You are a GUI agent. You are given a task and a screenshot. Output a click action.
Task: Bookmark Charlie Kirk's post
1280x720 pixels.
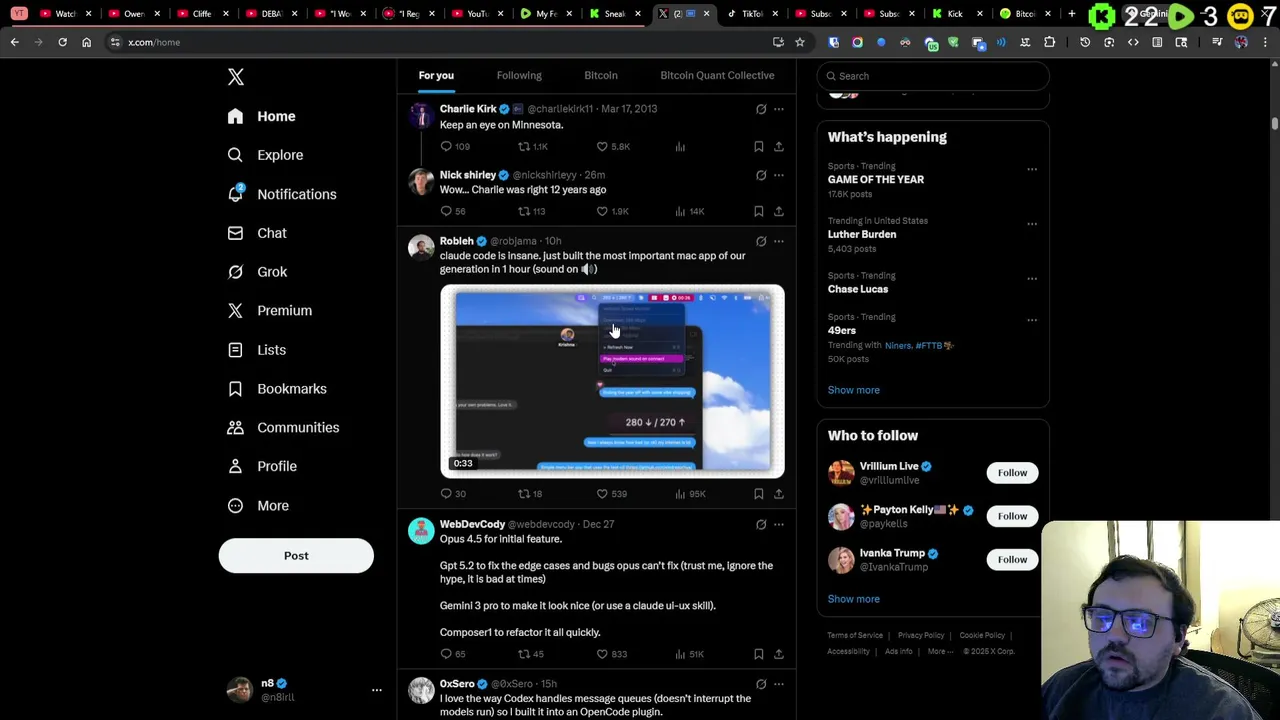pos(759,147)
